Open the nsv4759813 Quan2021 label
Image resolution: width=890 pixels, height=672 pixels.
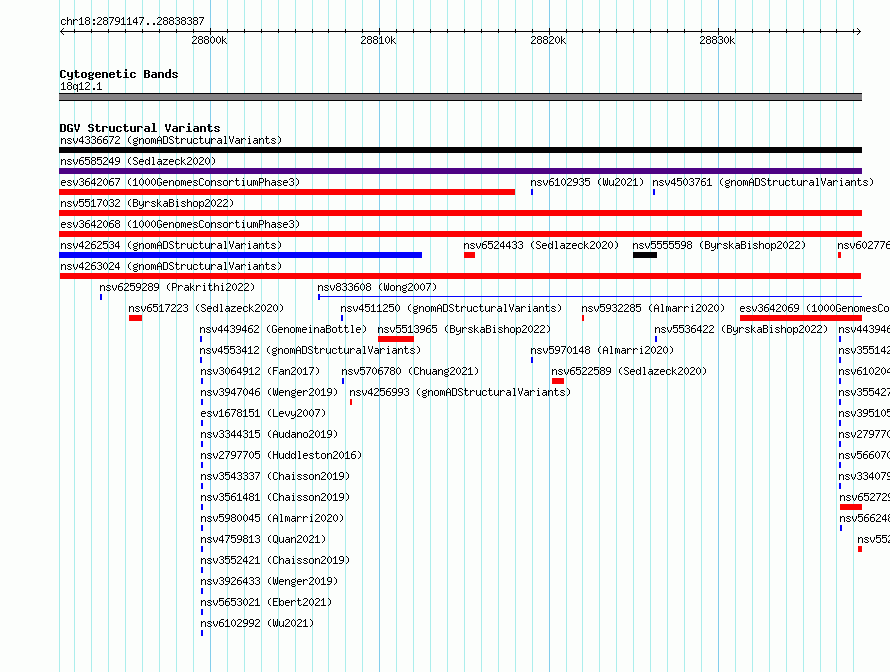[x=263, y=539]
